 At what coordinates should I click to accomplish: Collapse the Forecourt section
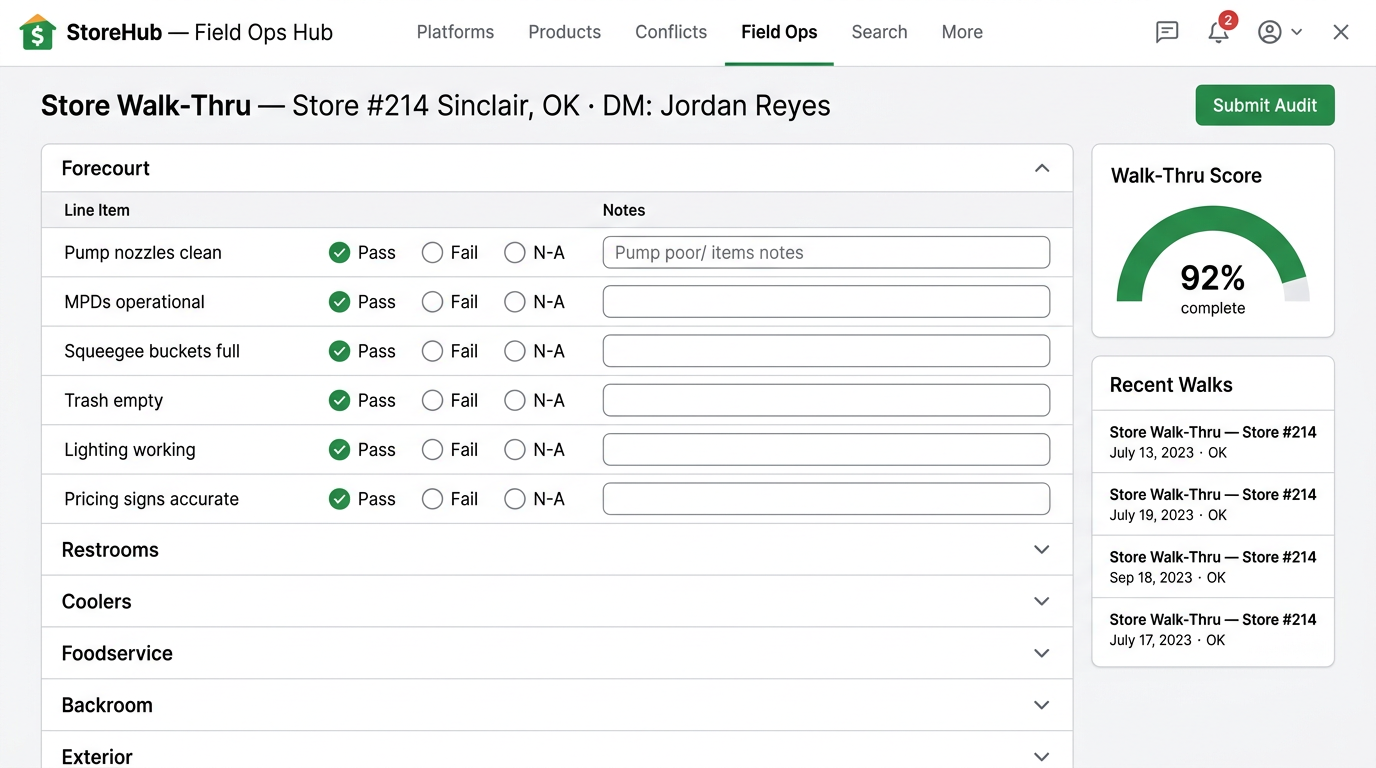point(1042,168)
